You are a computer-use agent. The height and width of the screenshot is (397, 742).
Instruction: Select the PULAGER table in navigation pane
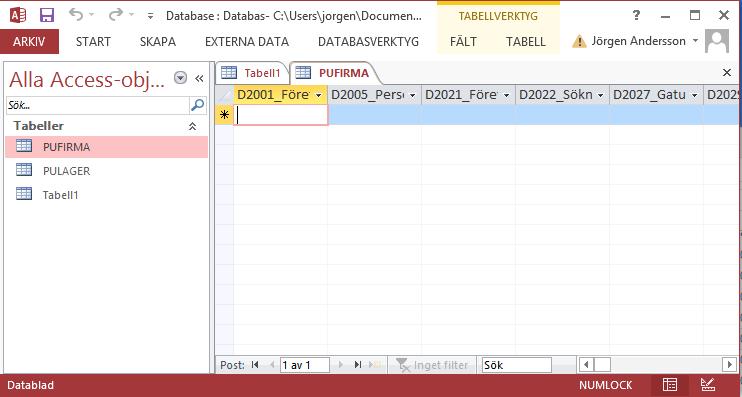[x=106, y=170]
